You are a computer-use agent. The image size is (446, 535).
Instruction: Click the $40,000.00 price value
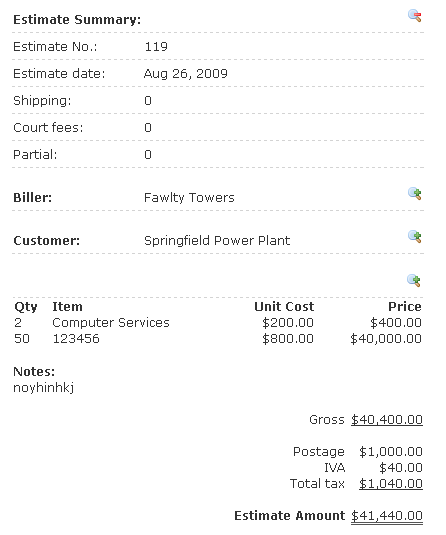click(386, 339)
